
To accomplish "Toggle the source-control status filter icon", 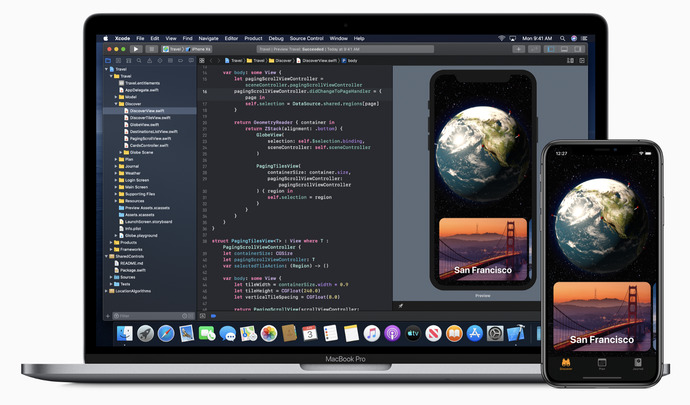I will [191, 316].
